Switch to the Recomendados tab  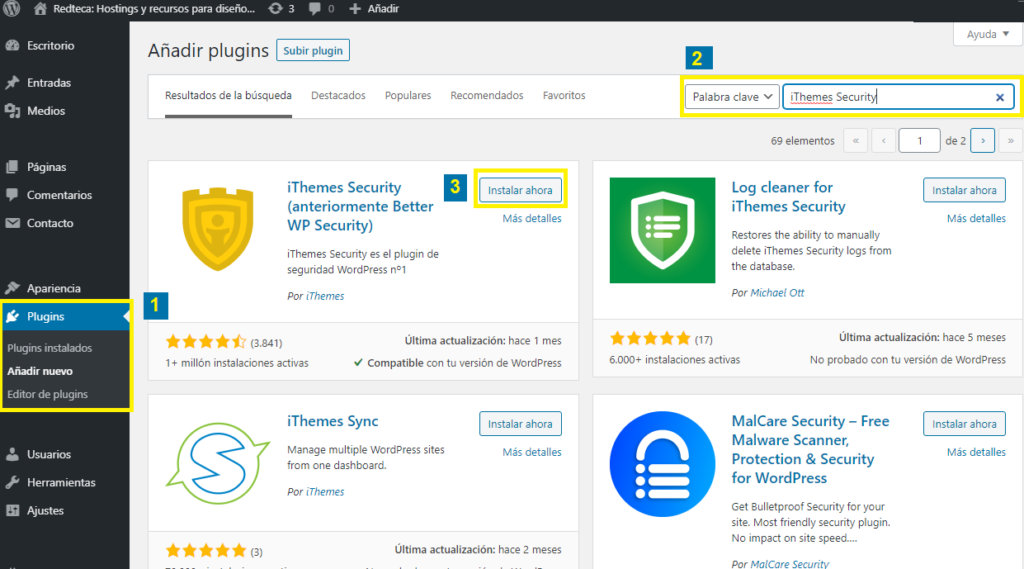click(487, 95)
